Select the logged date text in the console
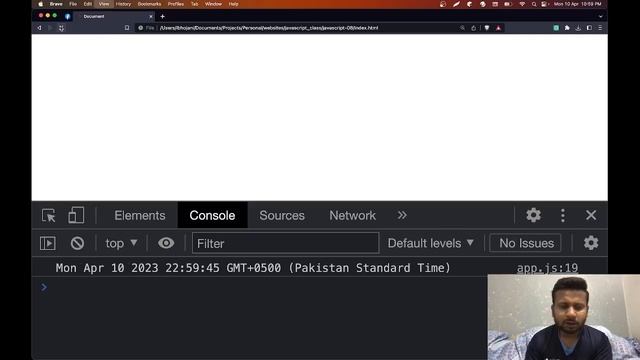 253,268
